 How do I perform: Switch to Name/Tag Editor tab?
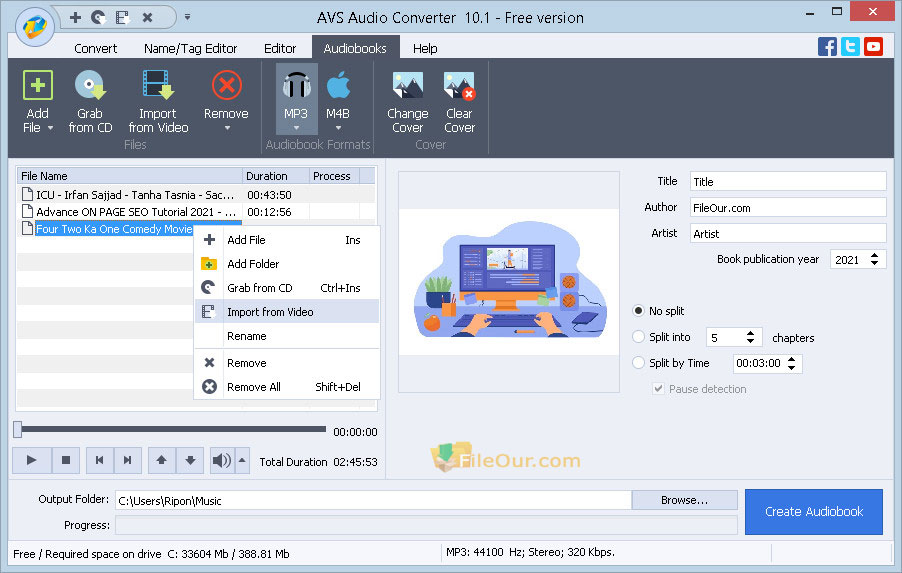tap(190, 48)
